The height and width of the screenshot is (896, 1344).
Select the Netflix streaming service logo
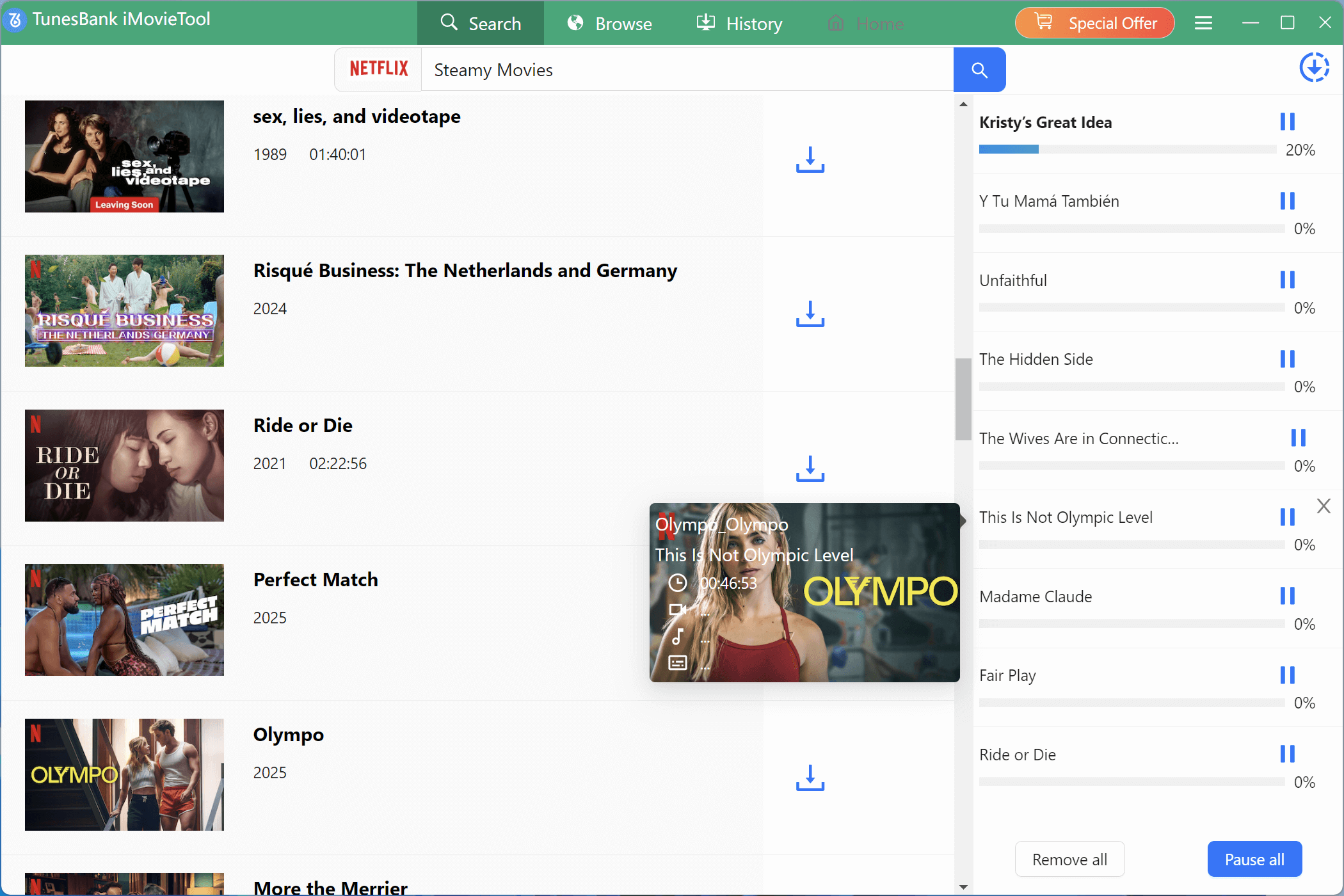pyautogui.click(x=378, y=68)
